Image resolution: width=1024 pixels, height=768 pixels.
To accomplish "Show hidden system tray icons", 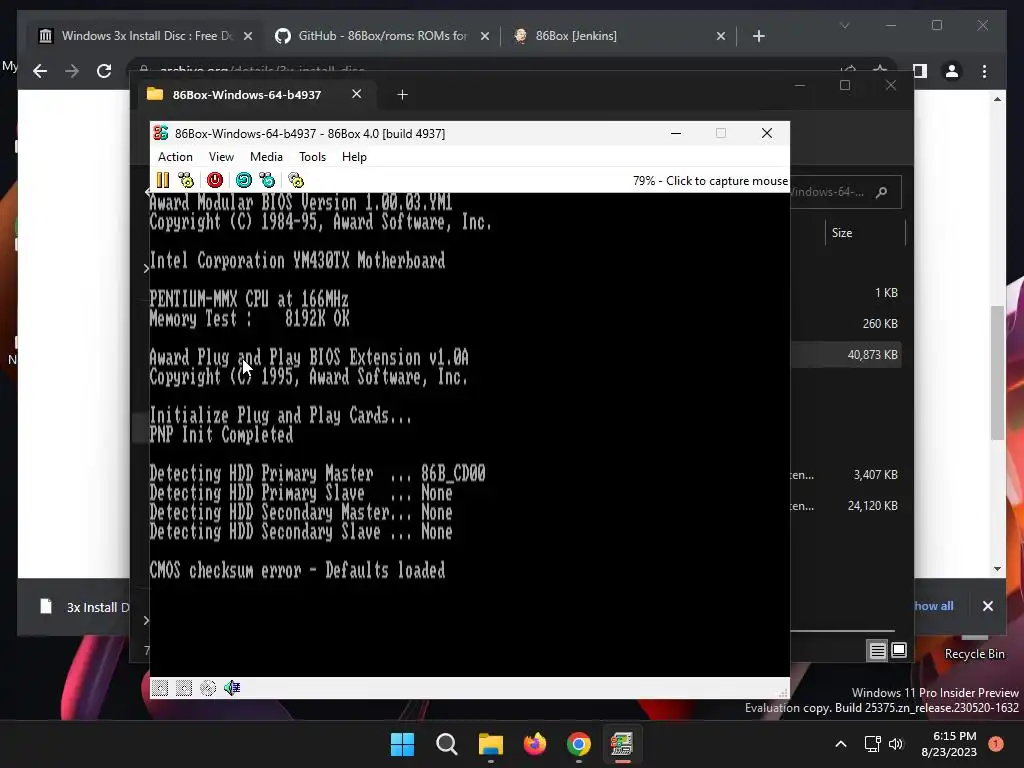I will click(841, 744).
